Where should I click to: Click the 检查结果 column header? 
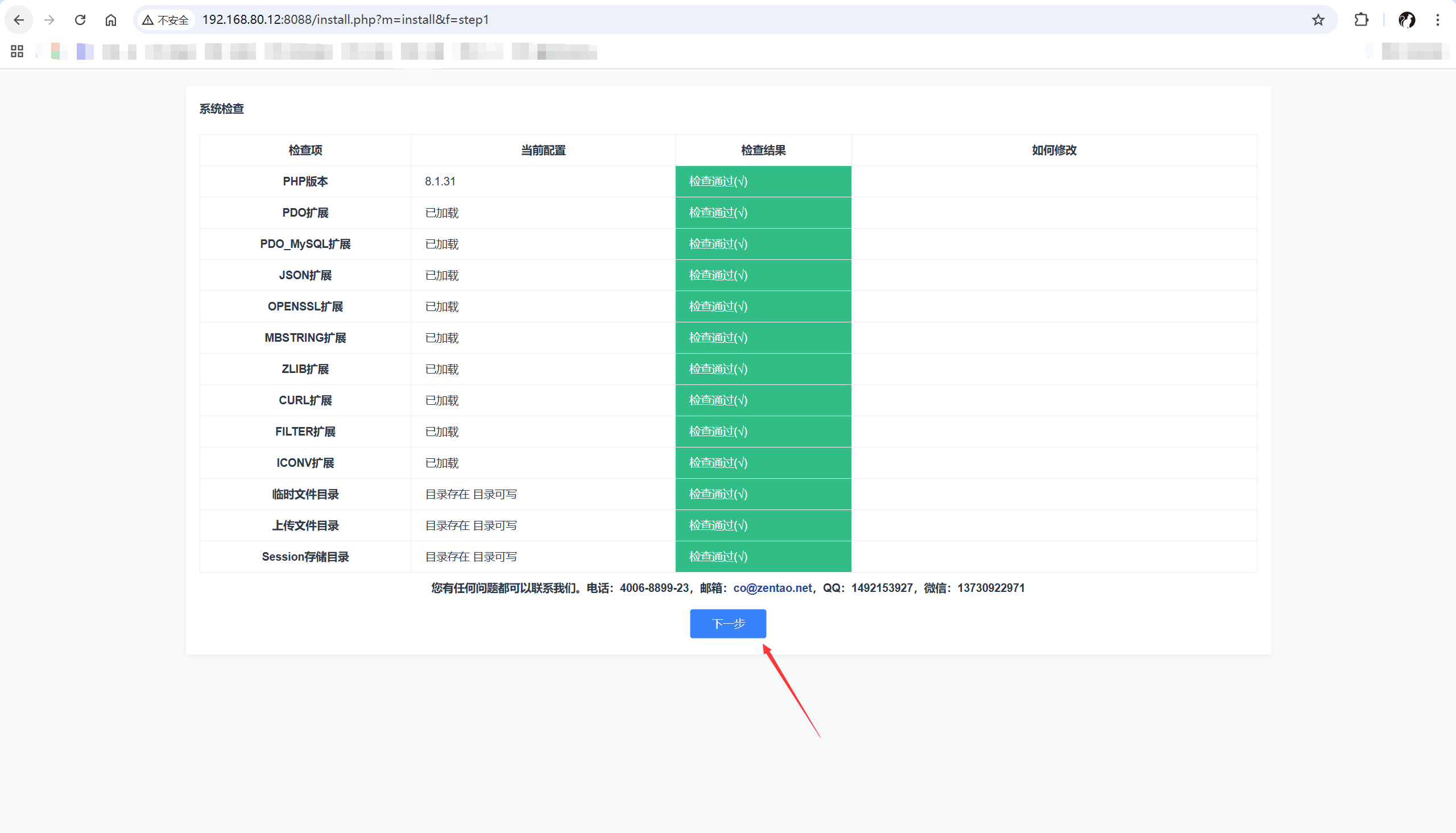(763, 151)
